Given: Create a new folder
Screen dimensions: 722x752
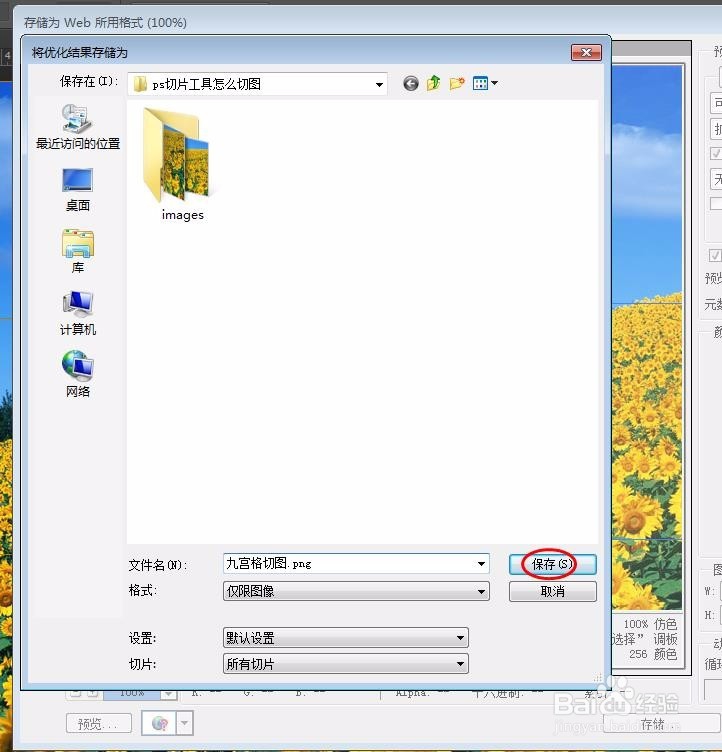Looking at the screenshot, I should coord(457,83).
